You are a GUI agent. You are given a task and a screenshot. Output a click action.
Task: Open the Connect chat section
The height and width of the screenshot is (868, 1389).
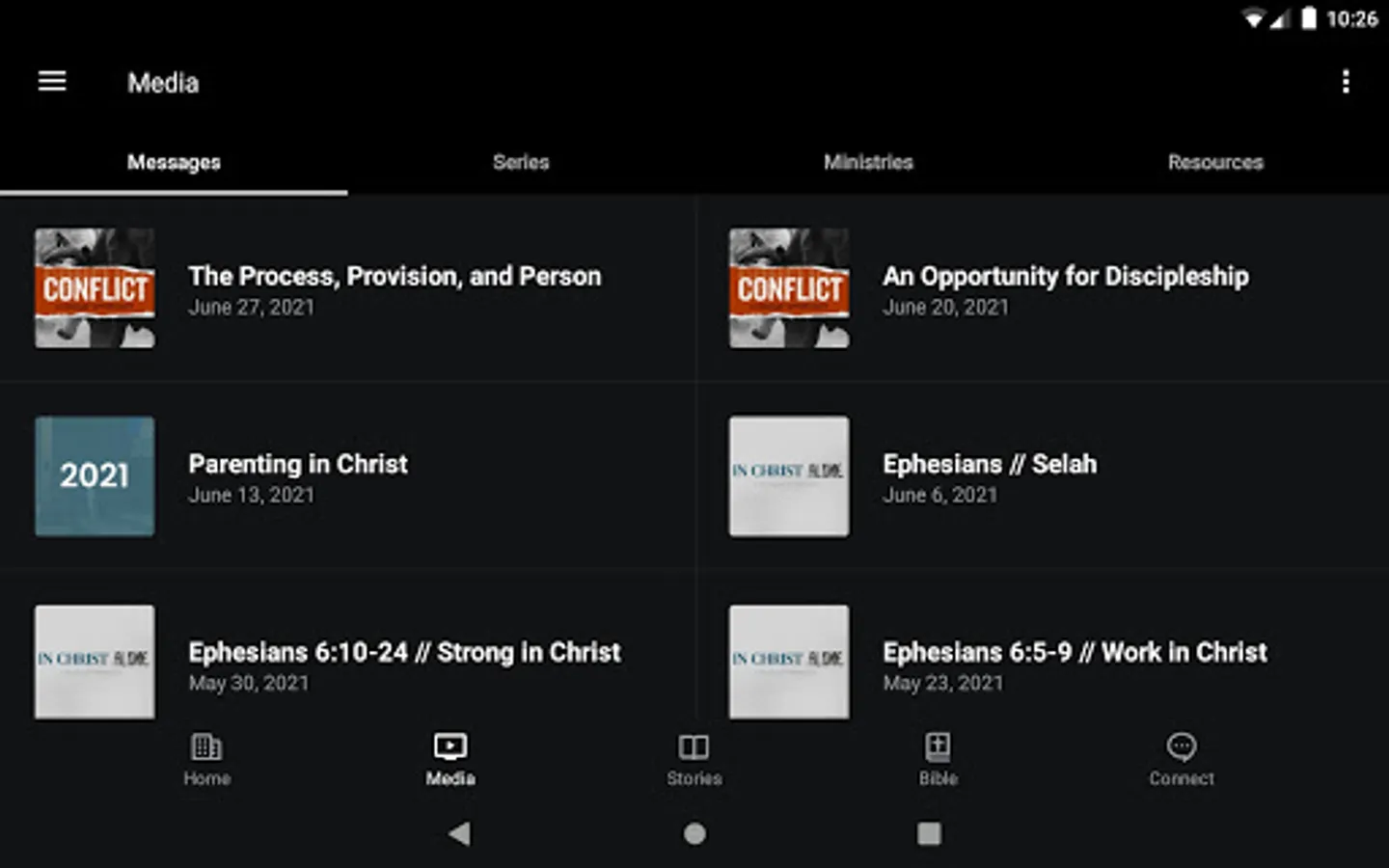(1181, 759)
